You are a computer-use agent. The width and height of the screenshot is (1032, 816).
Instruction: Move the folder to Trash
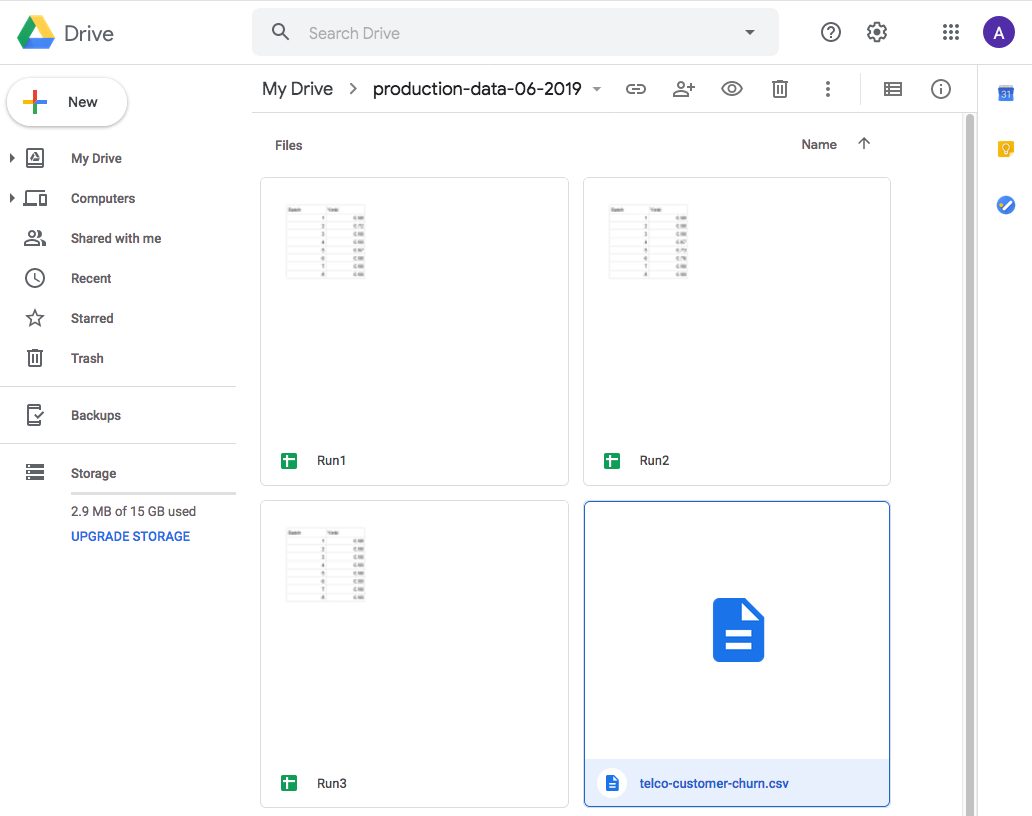(x=779, y=89)
